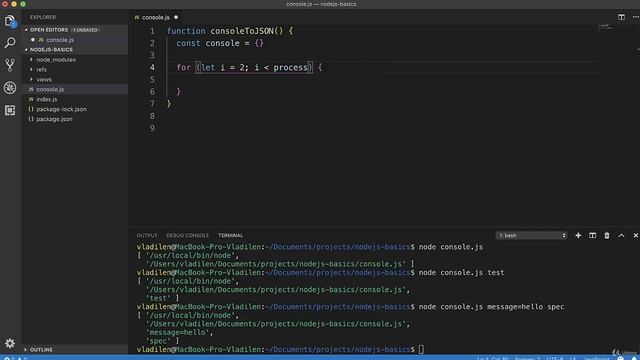640x360 pixels.
Task: Open the Debug view in activity bar
Action: tap(10, 87)
